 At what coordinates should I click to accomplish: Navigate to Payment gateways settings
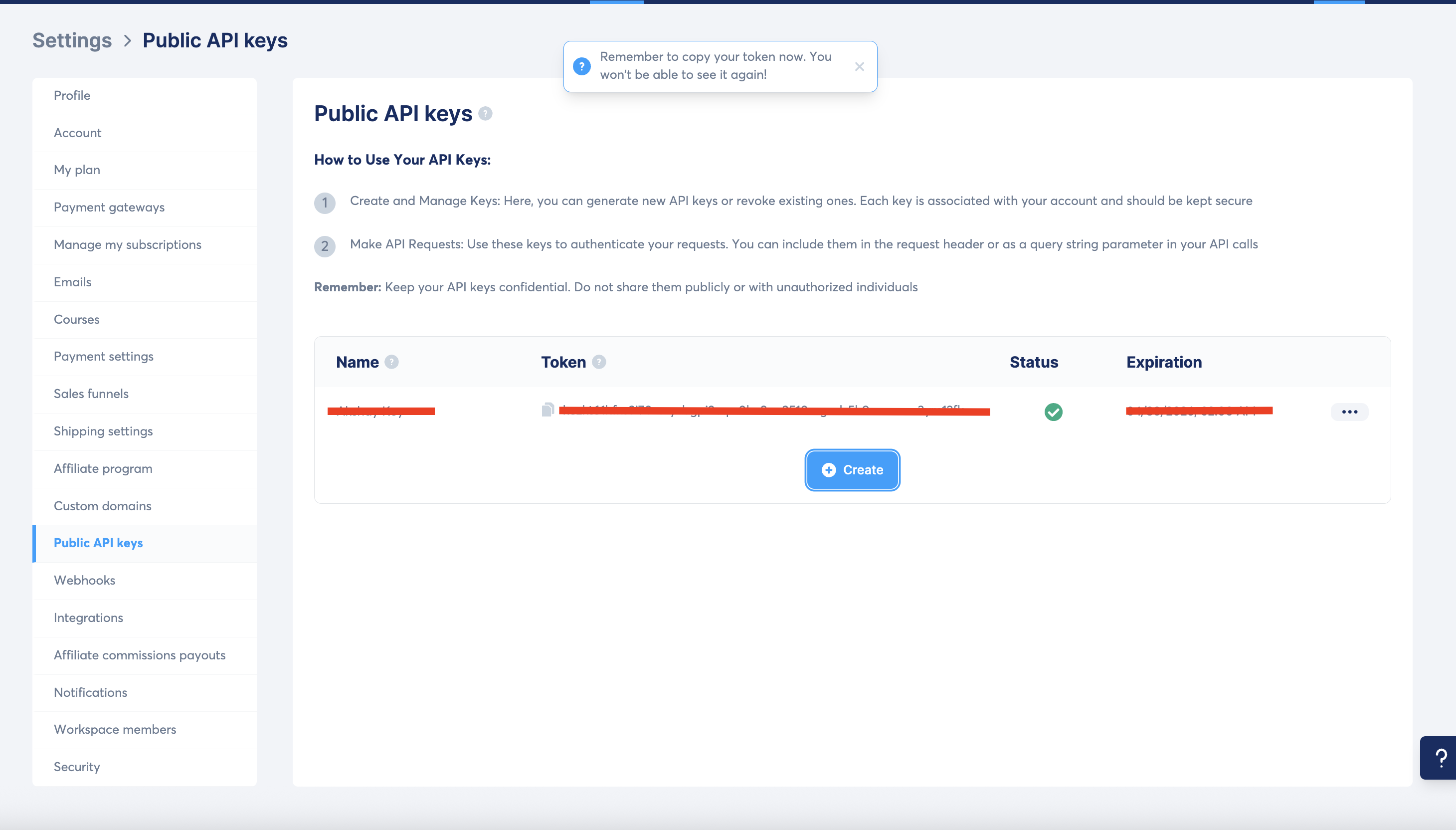[x=109, y=207]
